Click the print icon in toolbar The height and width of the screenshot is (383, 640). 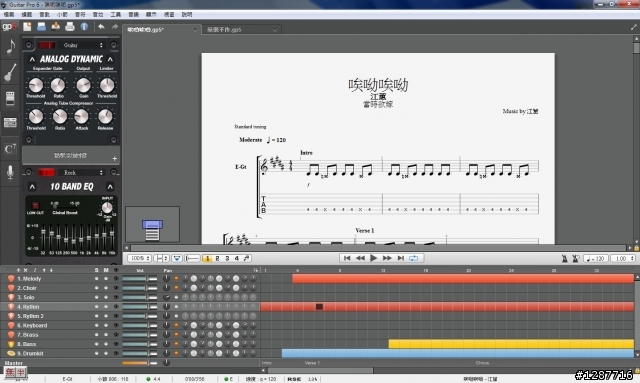click(70, 27)
